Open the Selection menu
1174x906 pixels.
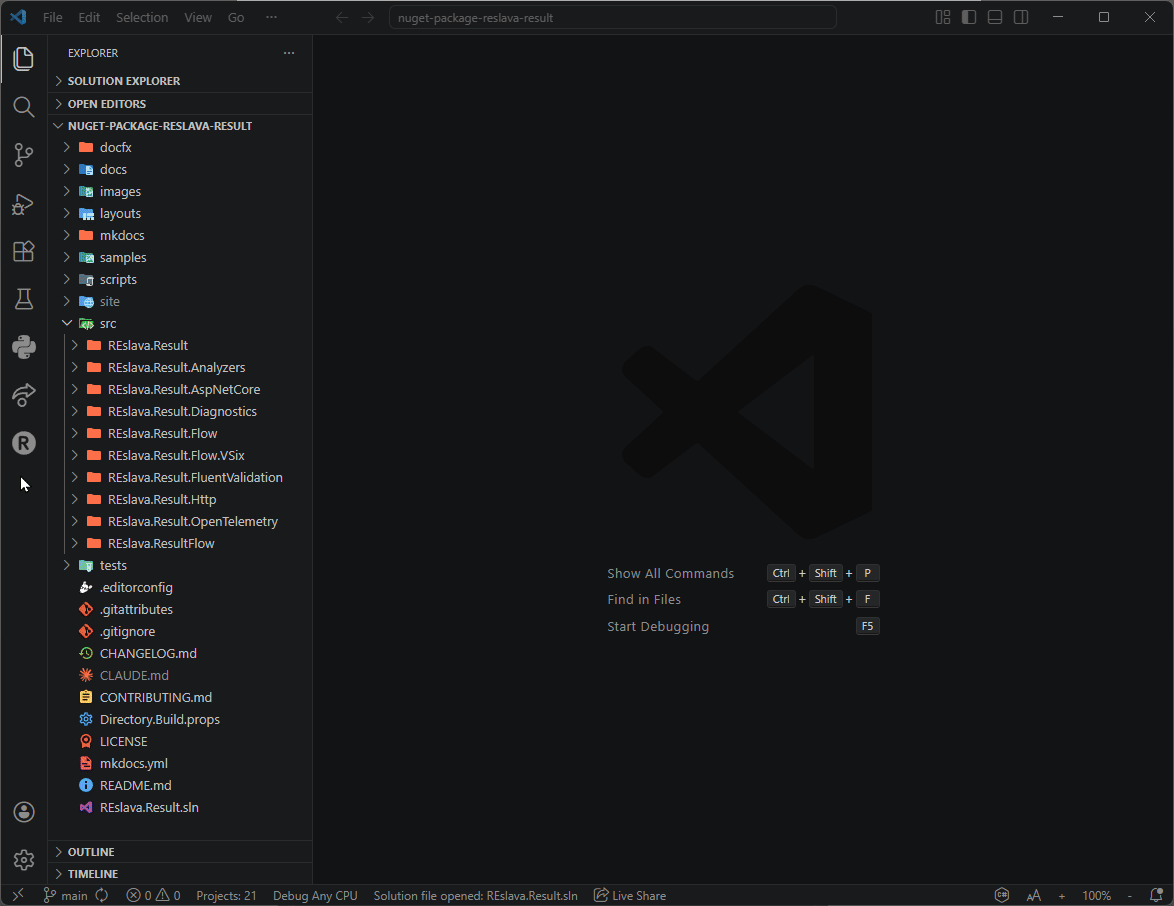tap(142, 17)
